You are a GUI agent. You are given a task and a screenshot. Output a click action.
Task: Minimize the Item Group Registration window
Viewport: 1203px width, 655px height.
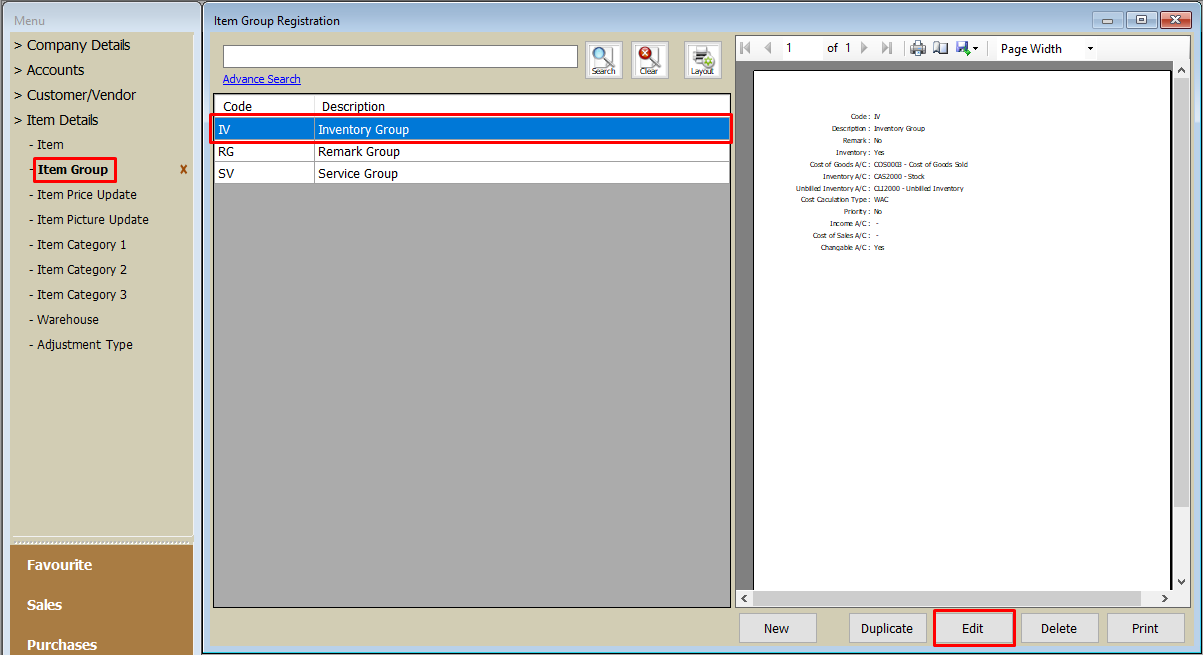tap(1108, 20)
